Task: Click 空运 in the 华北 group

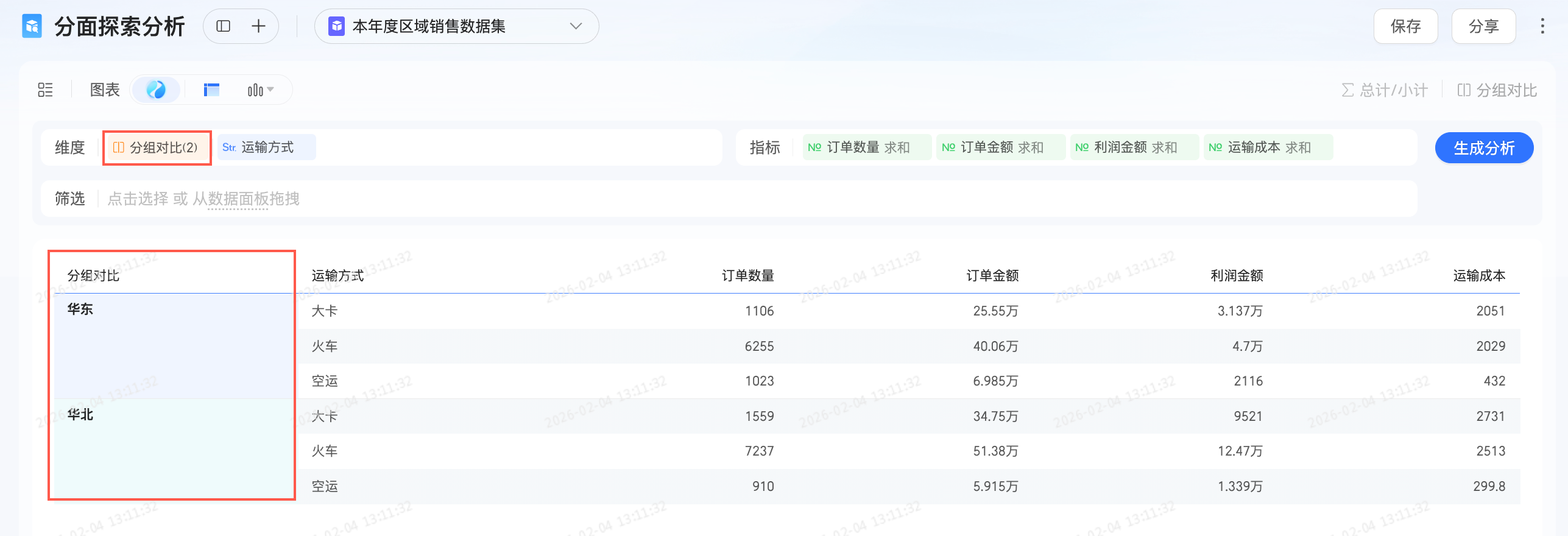Action: click(x=325, y=487)
